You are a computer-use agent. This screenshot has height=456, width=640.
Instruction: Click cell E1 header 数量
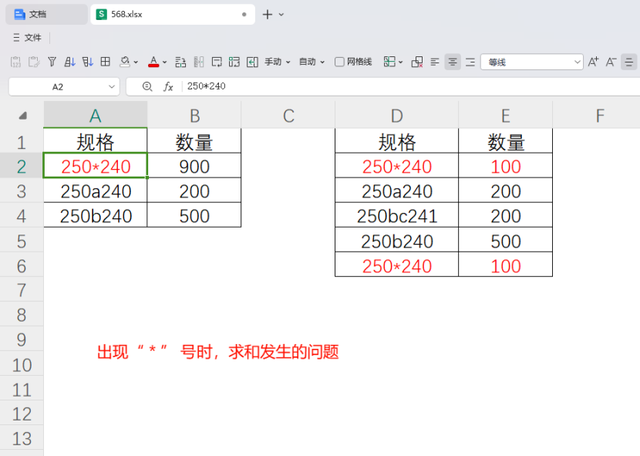506,142
